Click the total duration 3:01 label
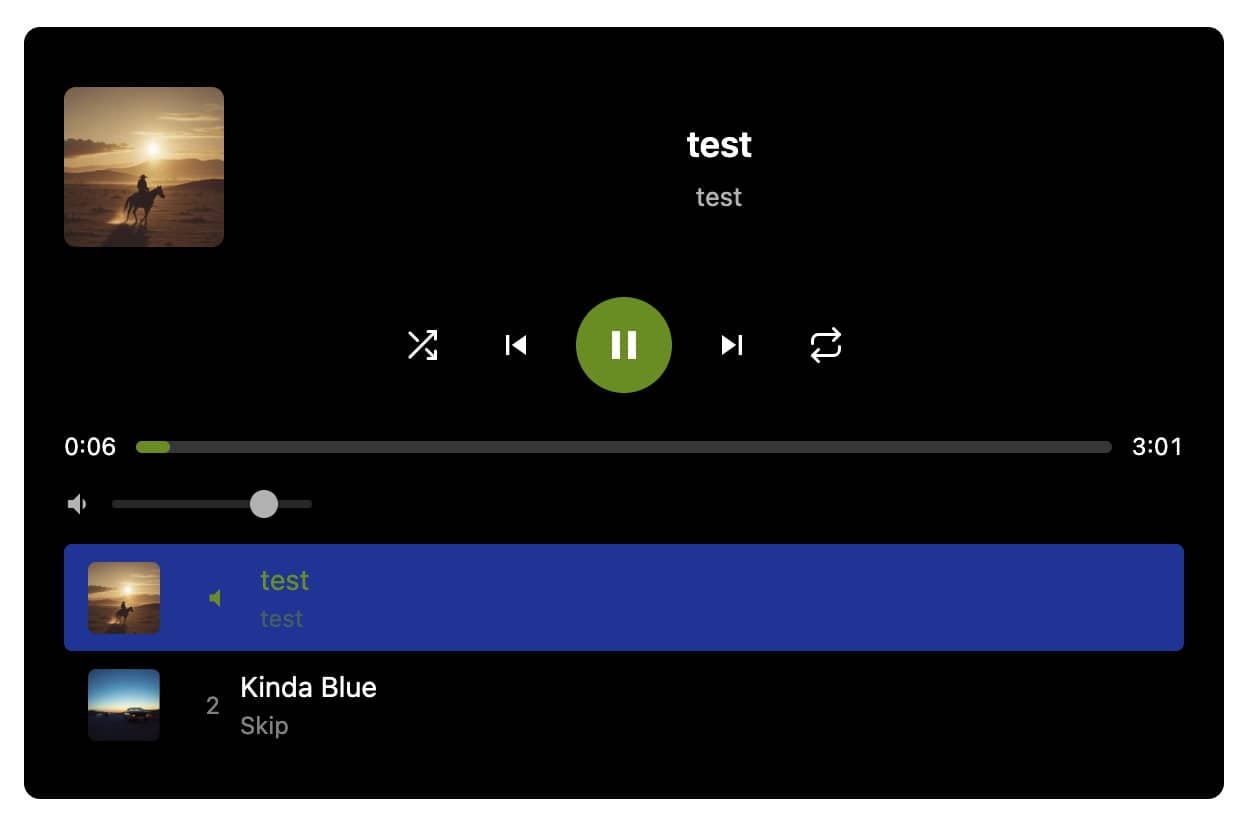 (x=1157, y=447)
